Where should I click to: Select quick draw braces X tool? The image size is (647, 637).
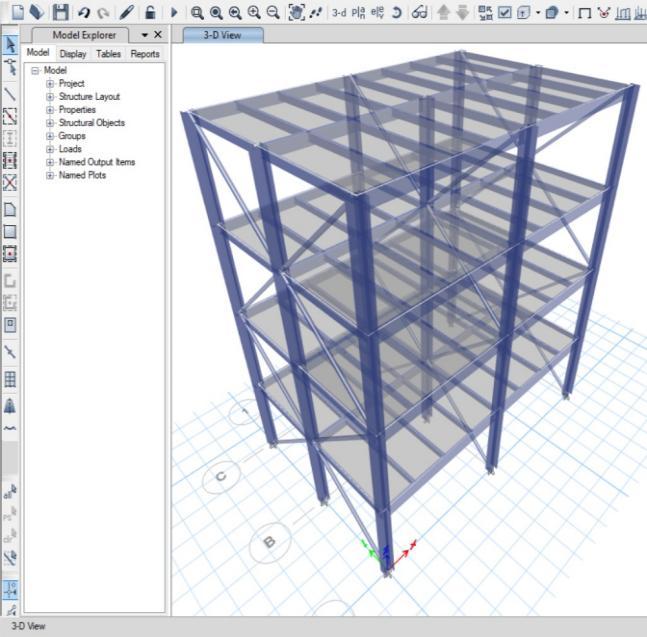(10, 182)
